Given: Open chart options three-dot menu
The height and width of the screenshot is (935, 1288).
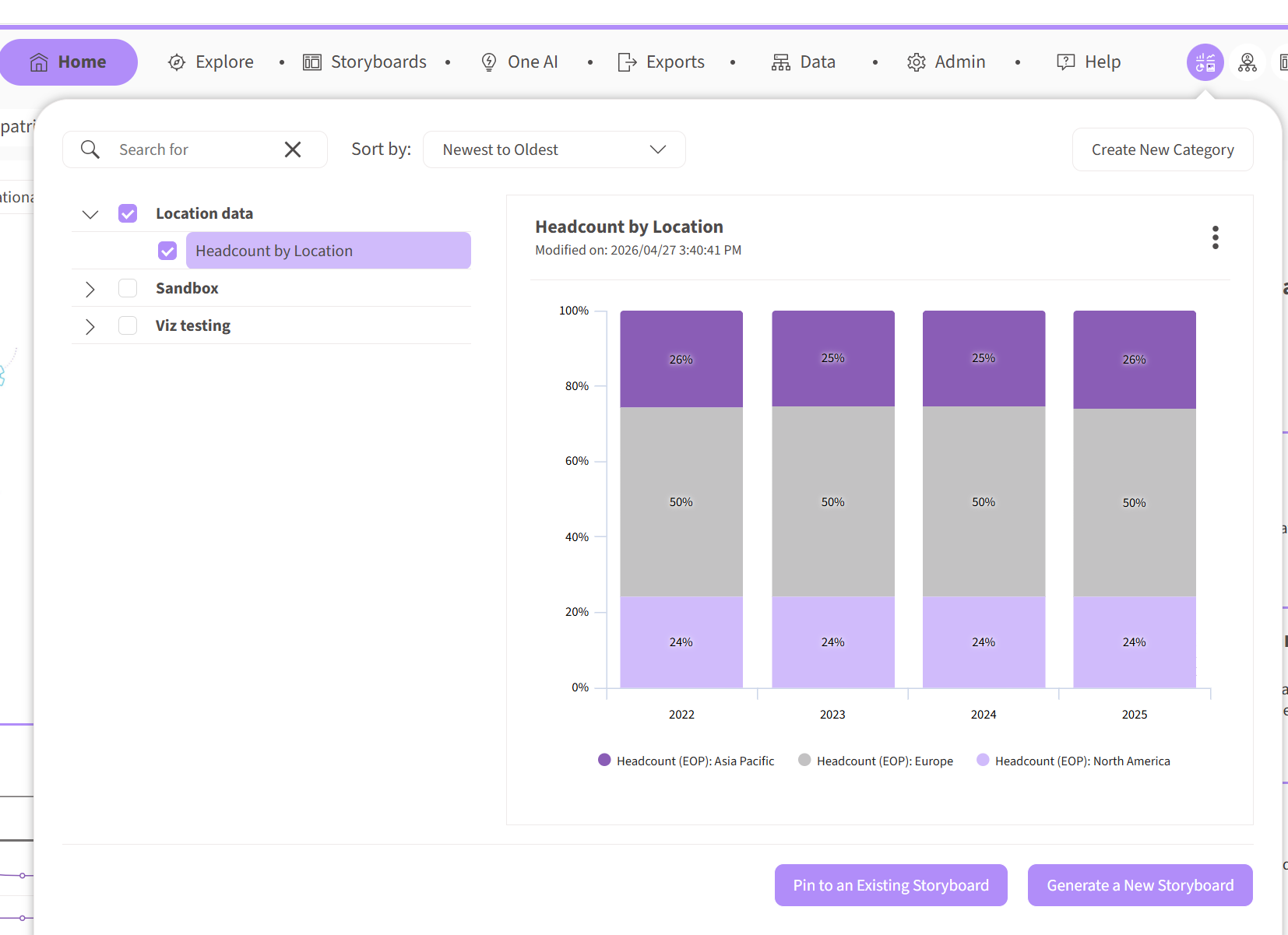Looking at the screenshot, I should [x=1215, y=237].
